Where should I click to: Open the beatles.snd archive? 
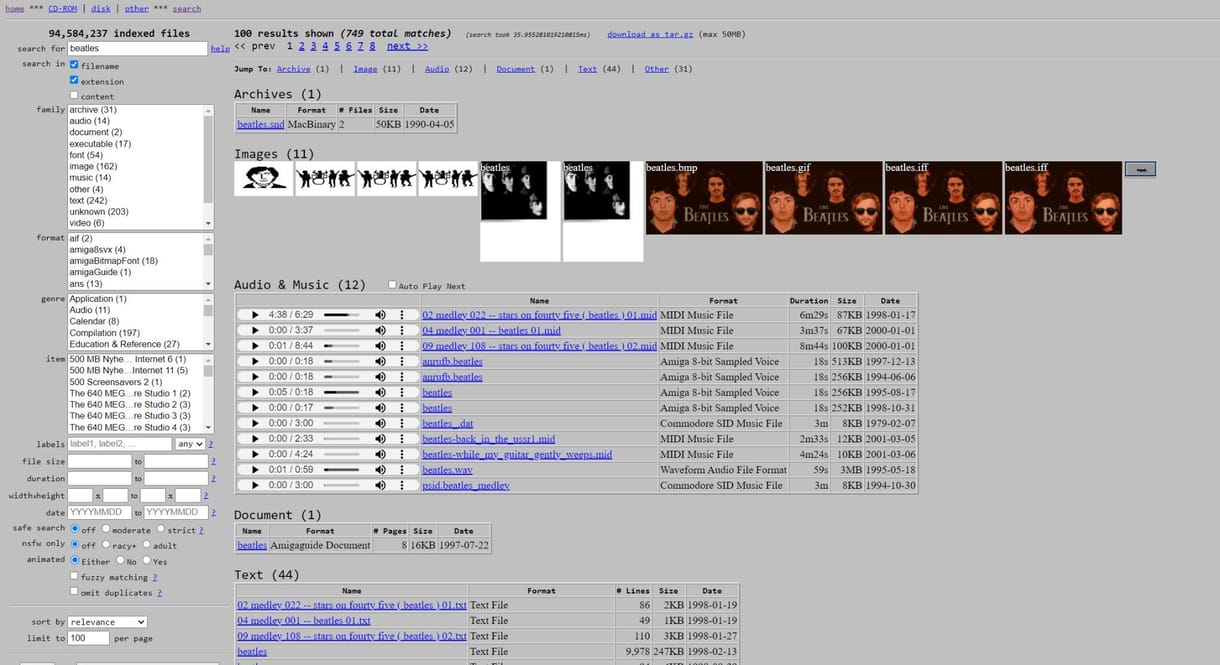[x=260, y=125]
